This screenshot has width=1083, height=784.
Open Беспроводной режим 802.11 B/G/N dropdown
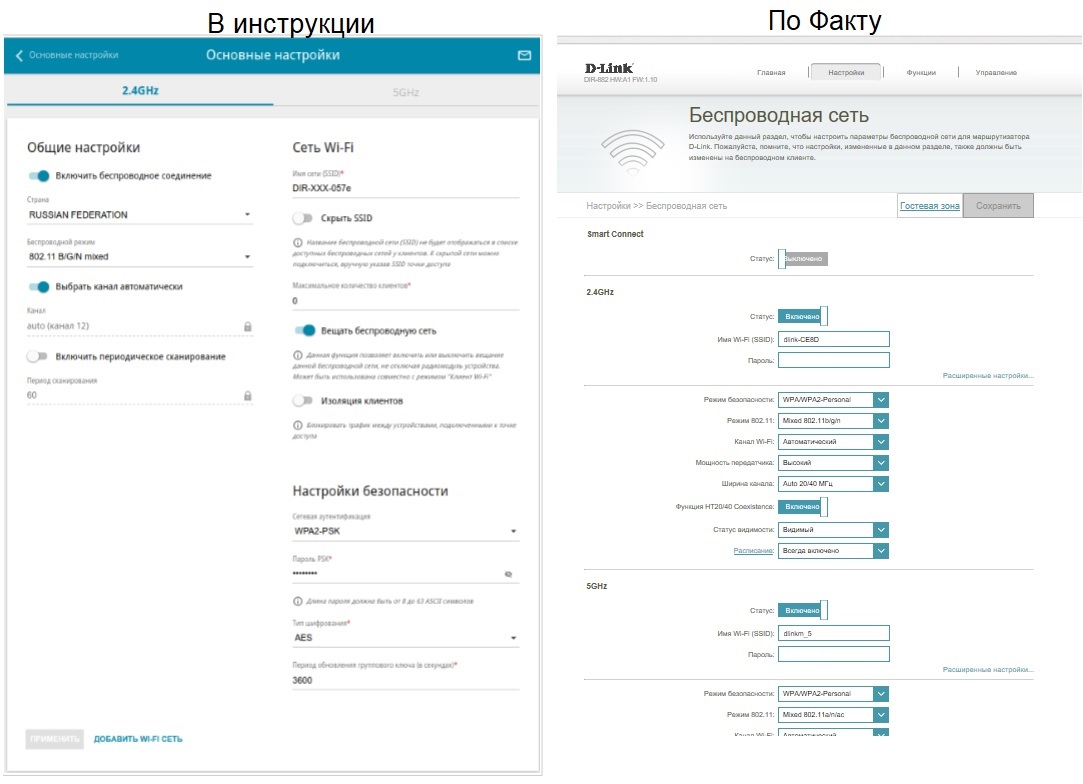(140, 257)
